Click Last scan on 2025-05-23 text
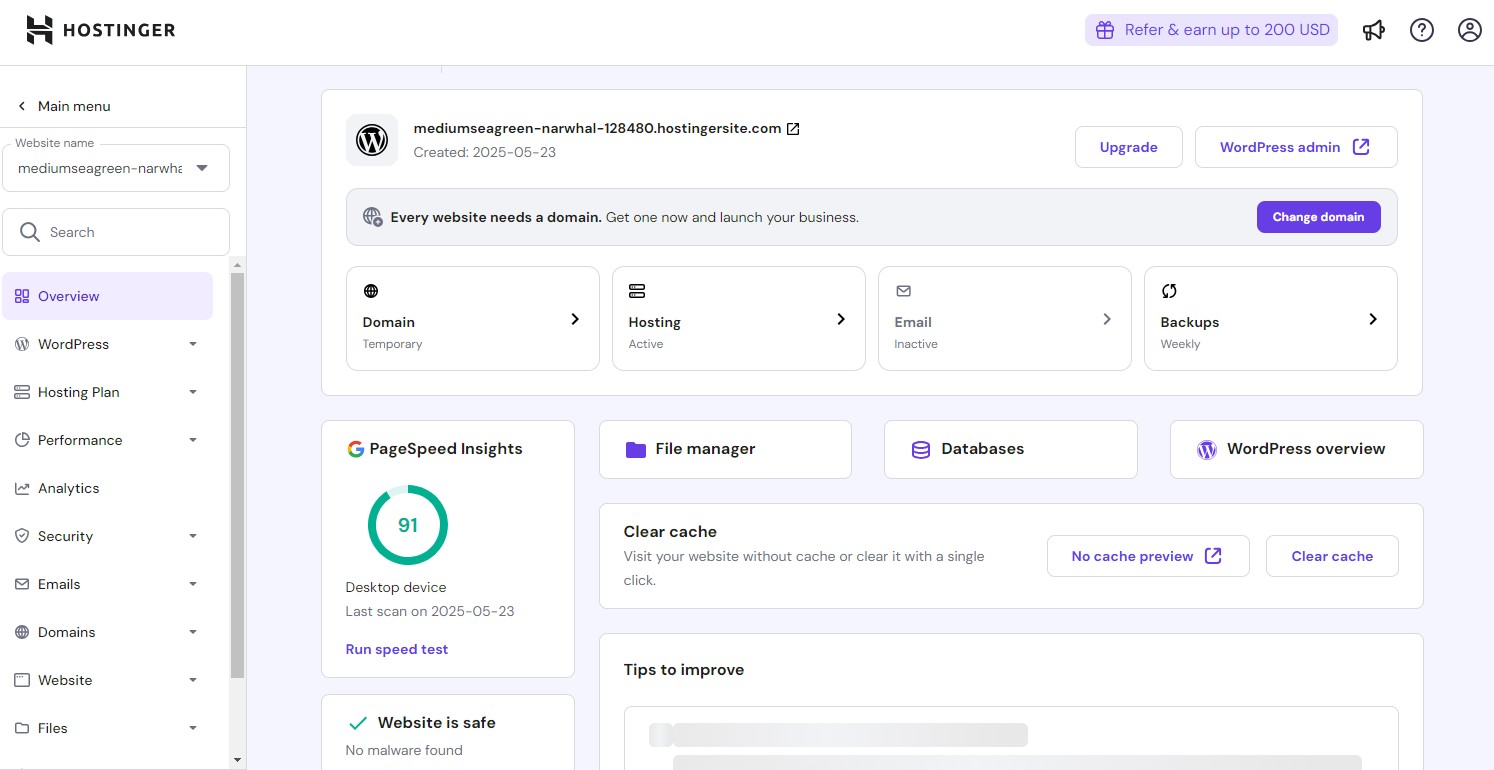Screen dimensions: 1494x770 (430, 611)
